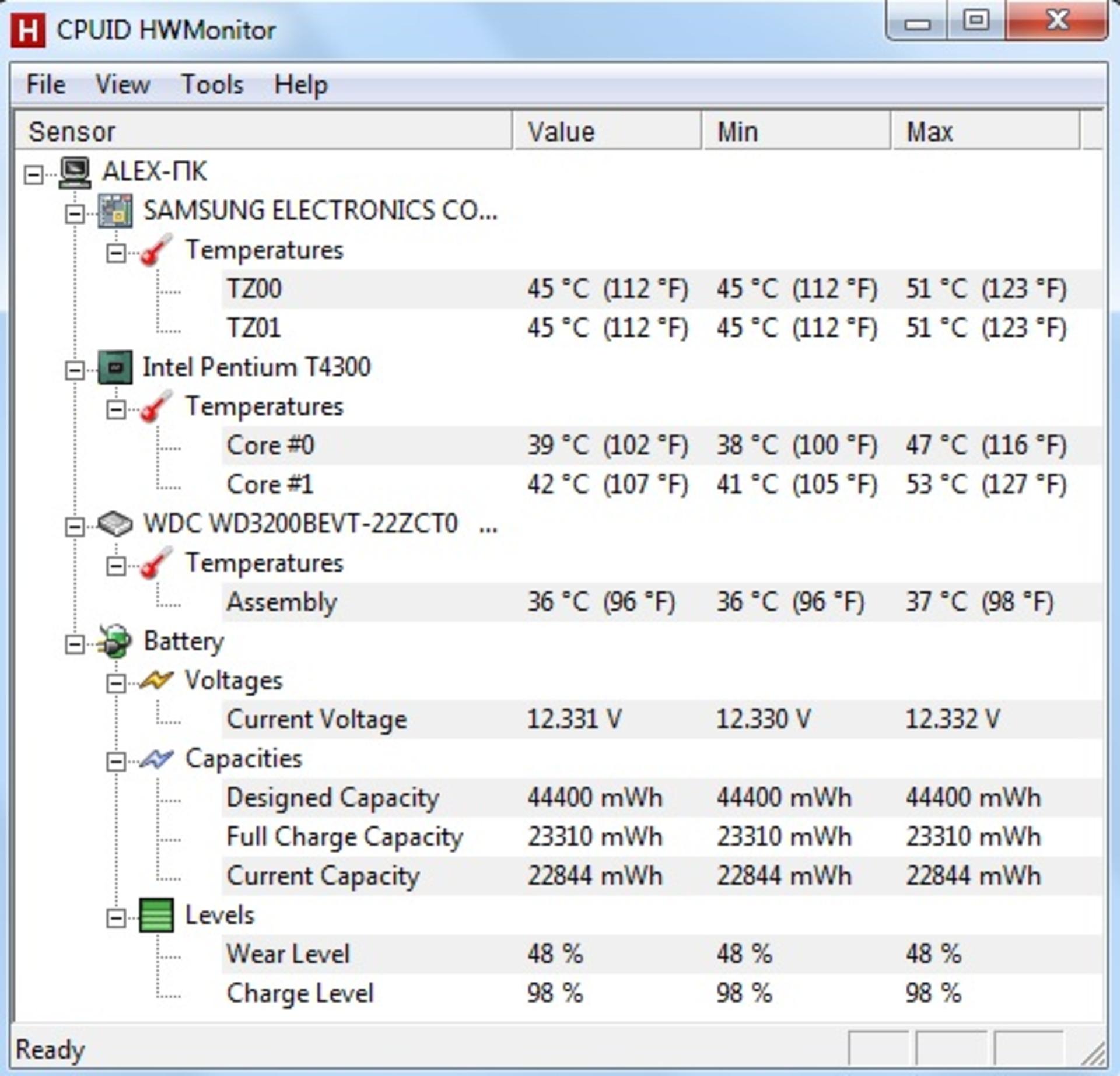Select the Current Voltage row

coord(661,720)
